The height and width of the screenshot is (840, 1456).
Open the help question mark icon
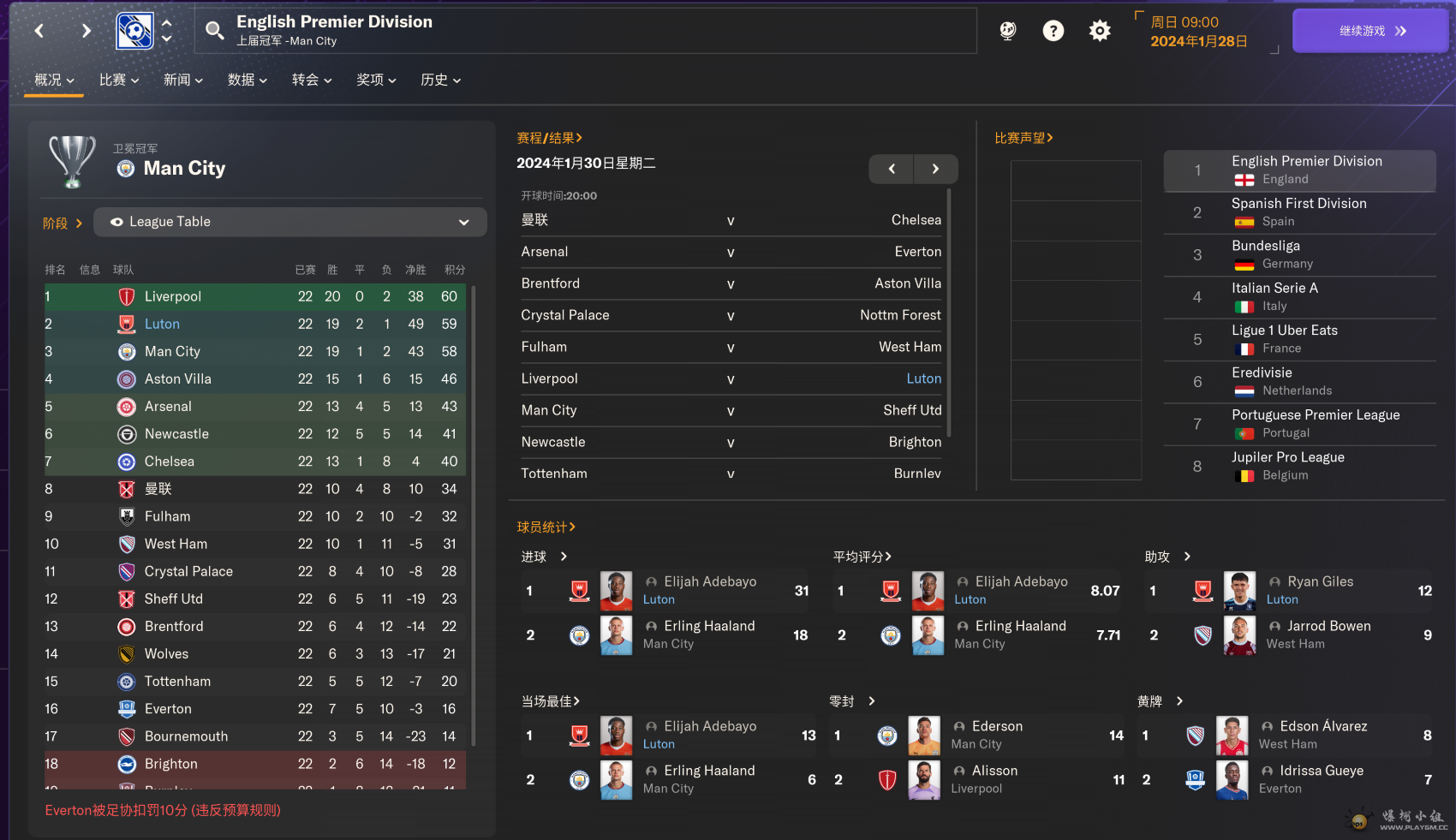1053,31
